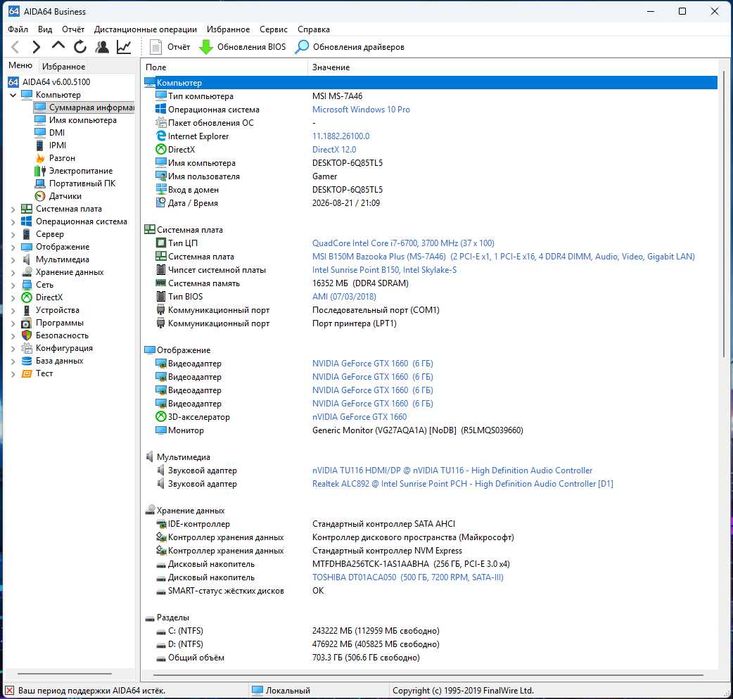Open the Сервис menu
Screen dimensions: 733x699
[x=273, y=29]
